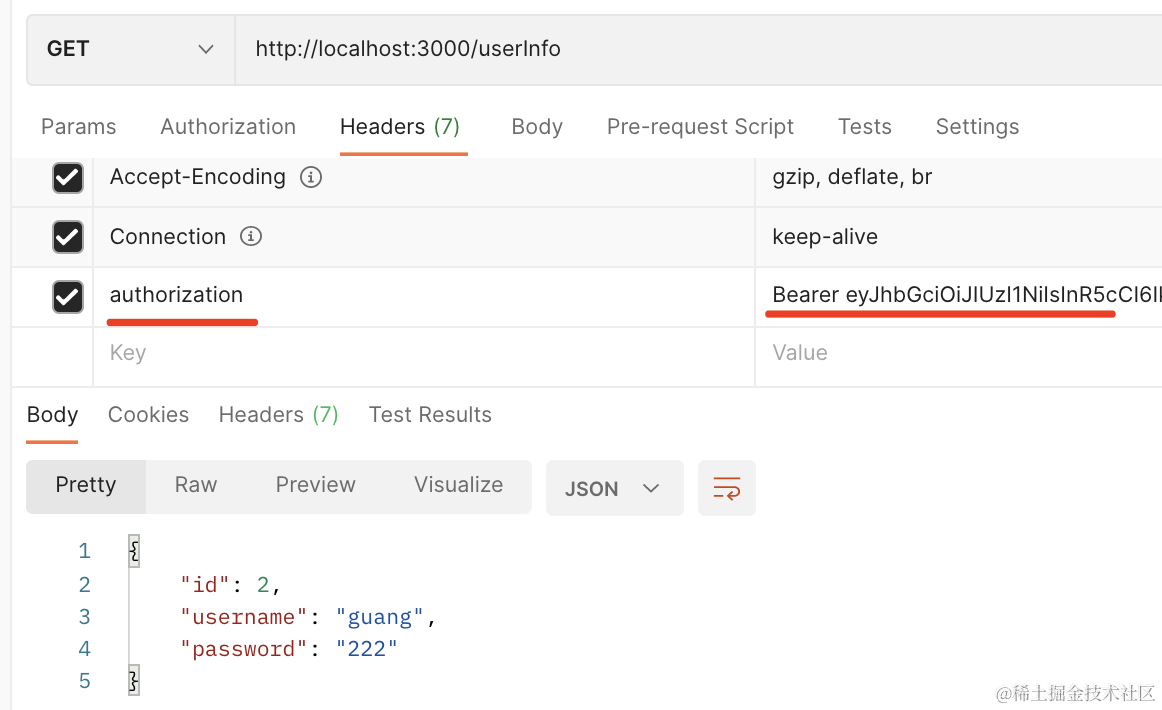Go to the Pre-request Script tab
The image size is (1162, 710).
point(700,127)
